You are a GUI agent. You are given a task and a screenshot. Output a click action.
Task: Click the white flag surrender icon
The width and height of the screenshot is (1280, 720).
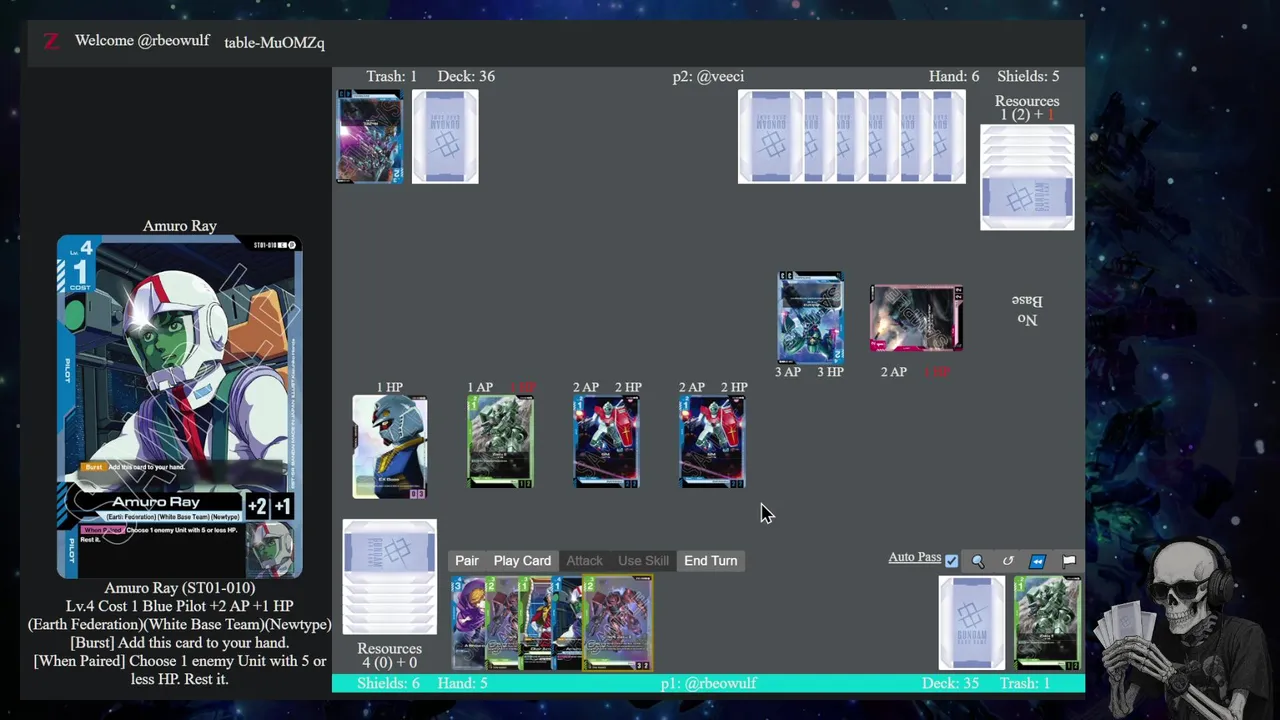coord(1069,561)
